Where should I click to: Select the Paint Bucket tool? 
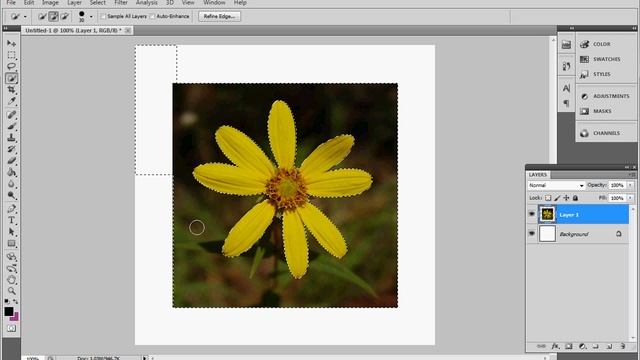click(x=11, y=172)
